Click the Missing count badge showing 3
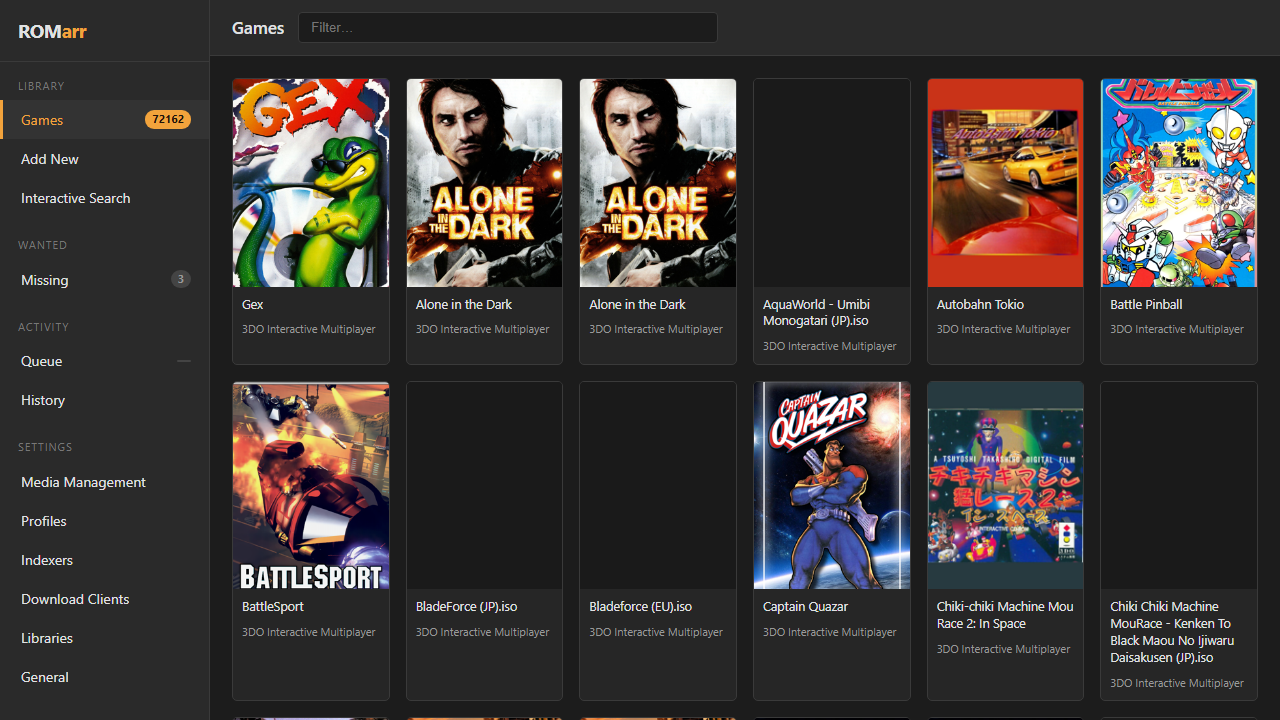This screenshot has height=720, width=1280. pyautogui.click(x=181, y=279)
